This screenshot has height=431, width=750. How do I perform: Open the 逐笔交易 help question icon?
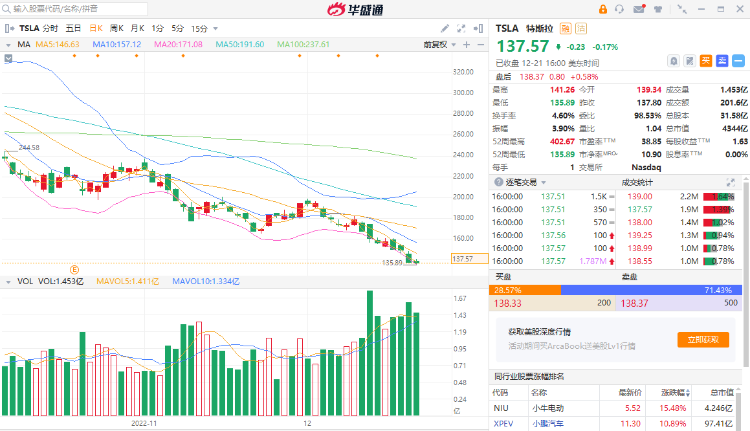pos(498,182)
